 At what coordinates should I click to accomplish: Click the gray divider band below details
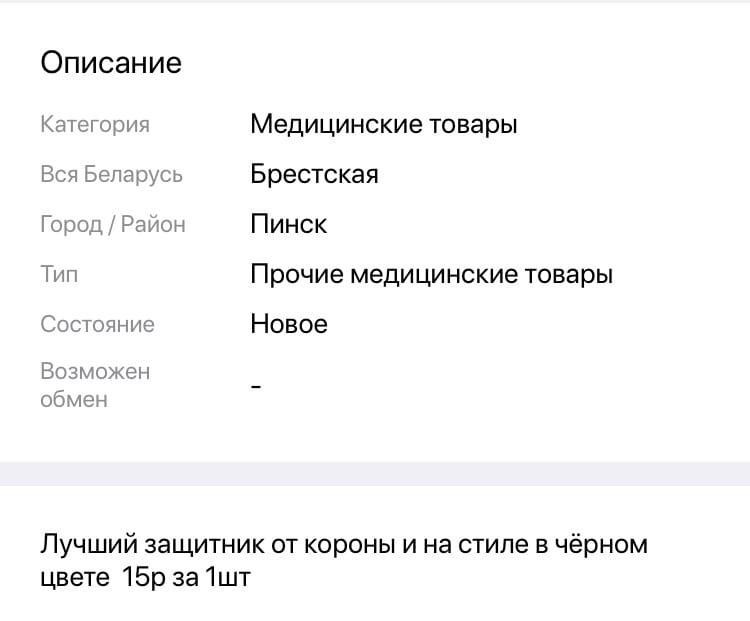coord(375,474)
